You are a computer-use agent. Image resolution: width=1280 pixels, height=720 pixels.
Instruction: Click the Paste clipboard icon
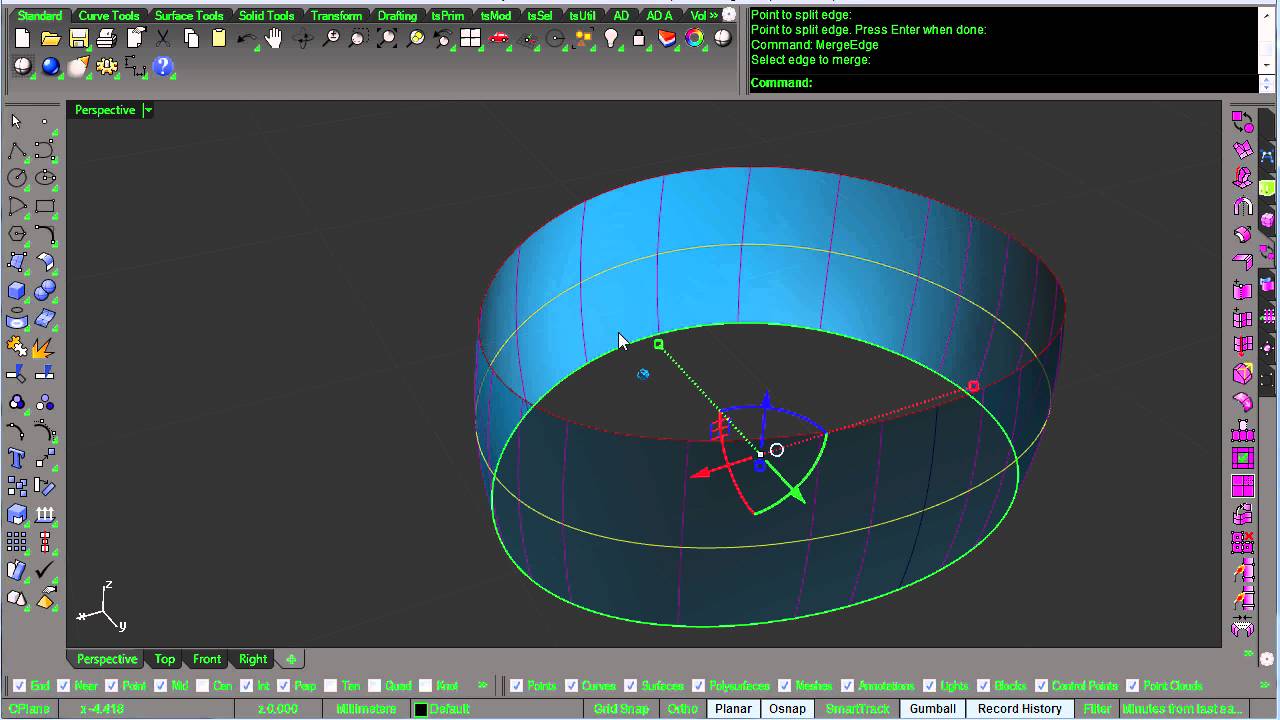coord(219,39)
